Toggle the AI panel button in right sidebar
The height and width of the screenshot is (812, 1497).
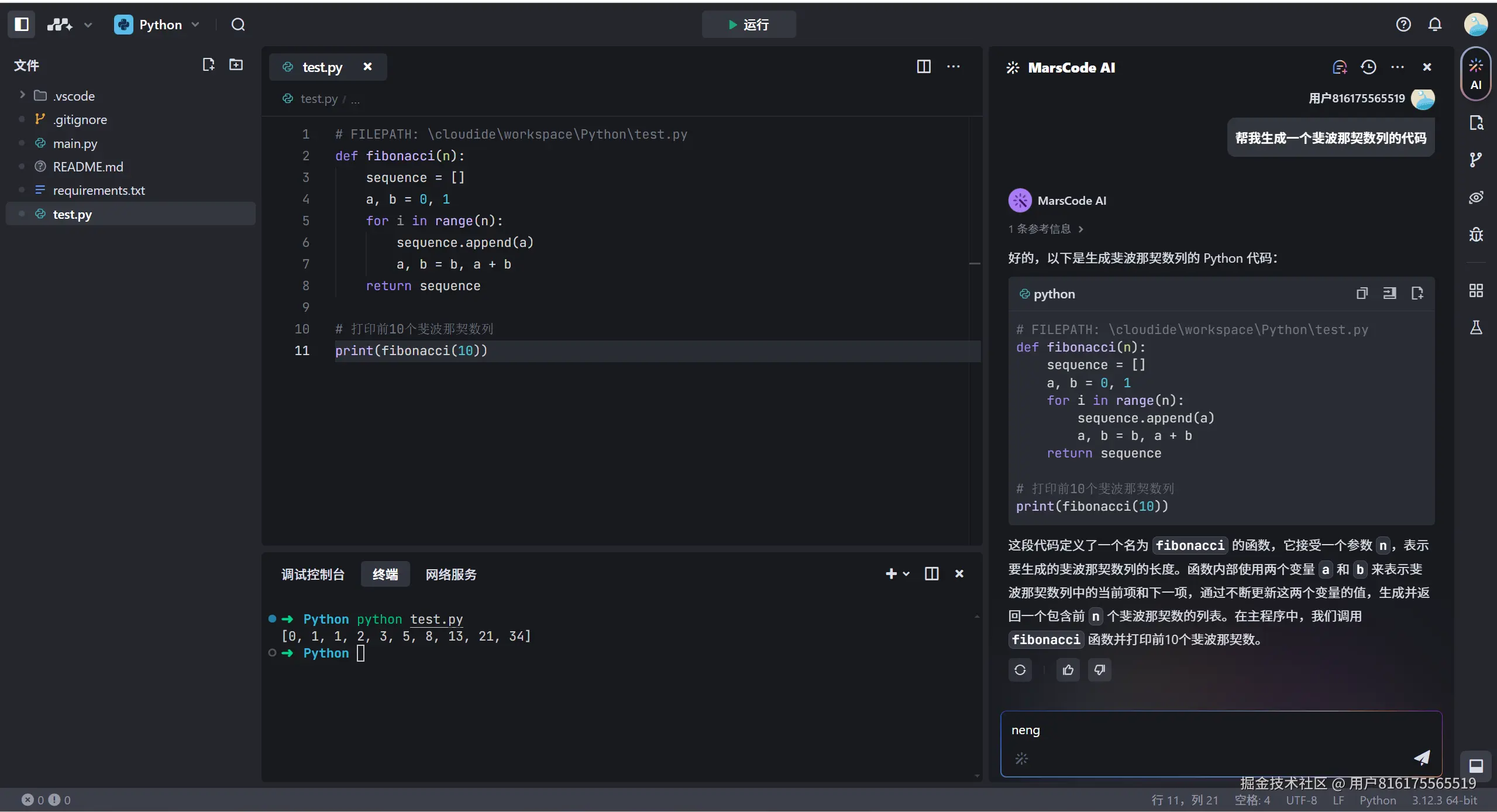[1476, 74]
